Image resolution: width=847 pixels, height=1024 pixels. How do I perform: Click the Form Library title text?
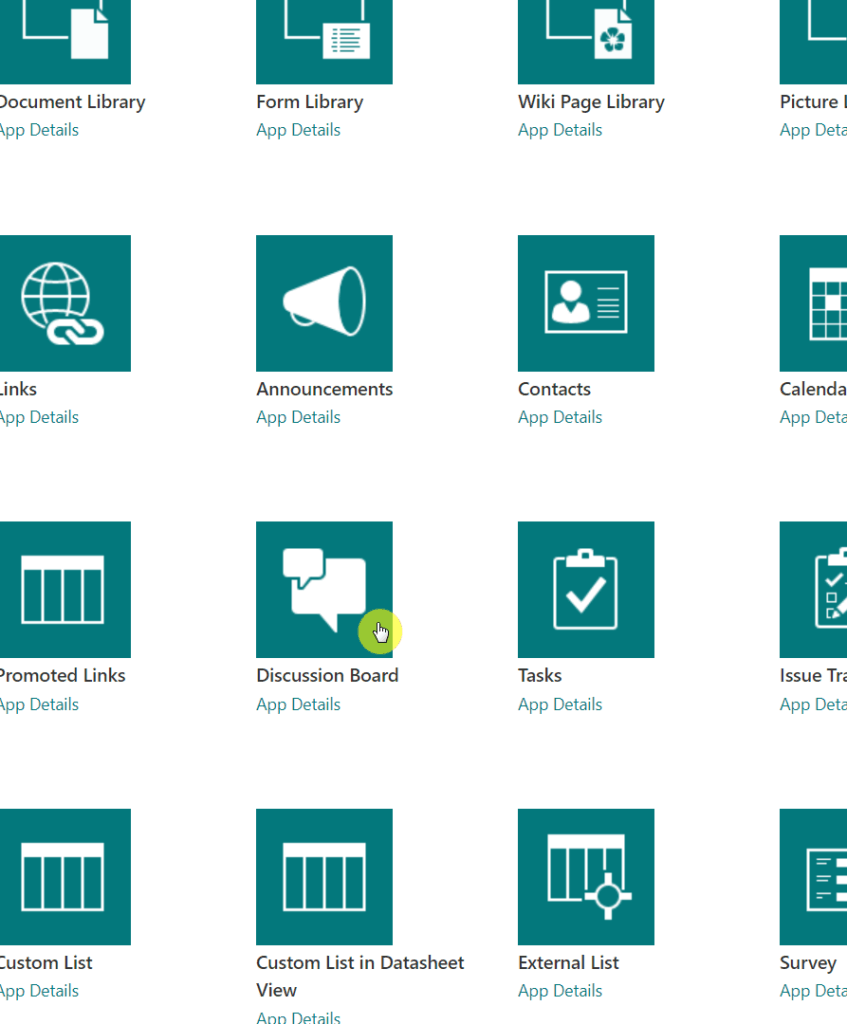click(310, 102)
